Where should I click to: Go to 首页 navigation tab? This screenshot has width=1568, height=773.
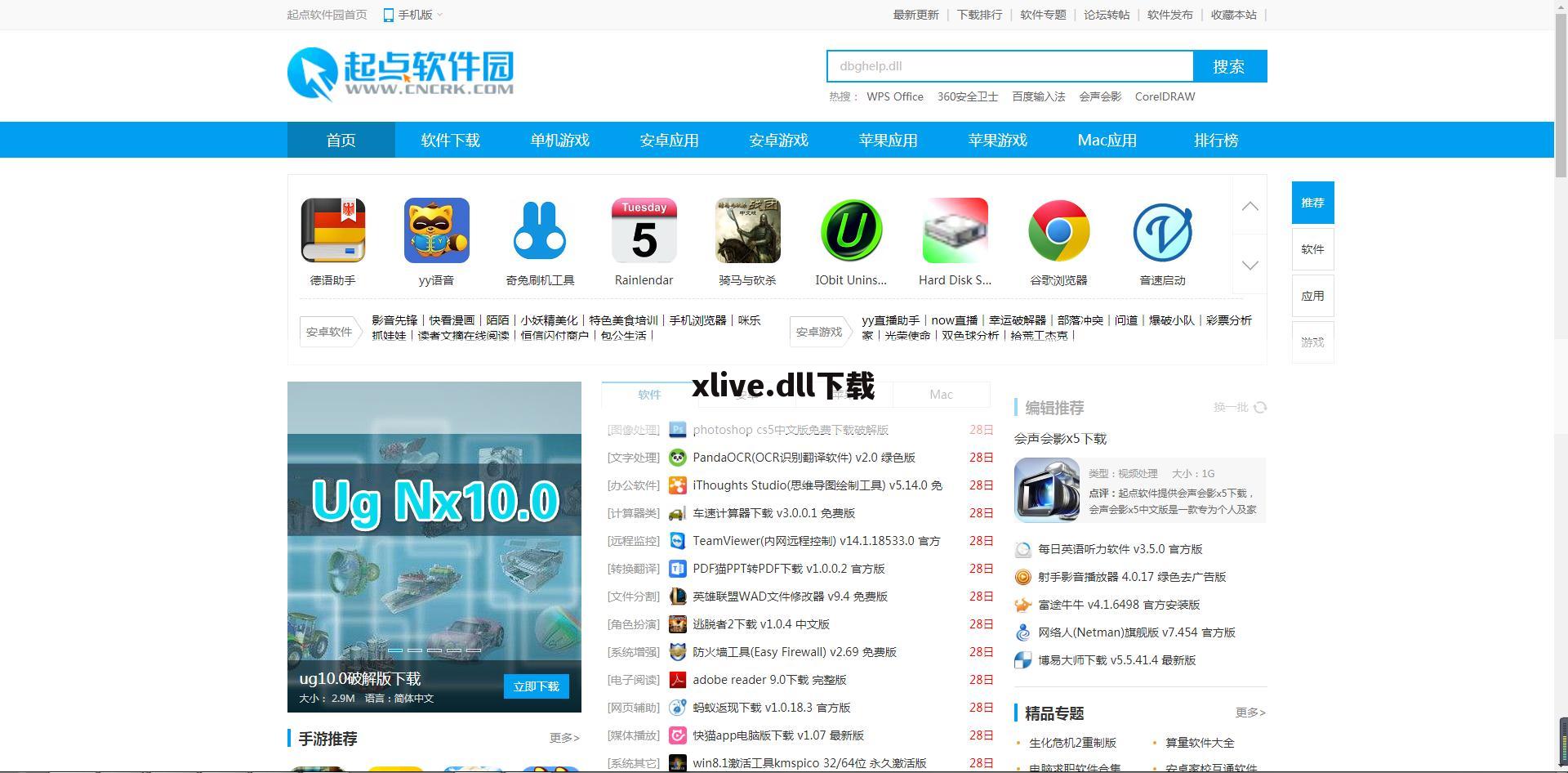341,140
